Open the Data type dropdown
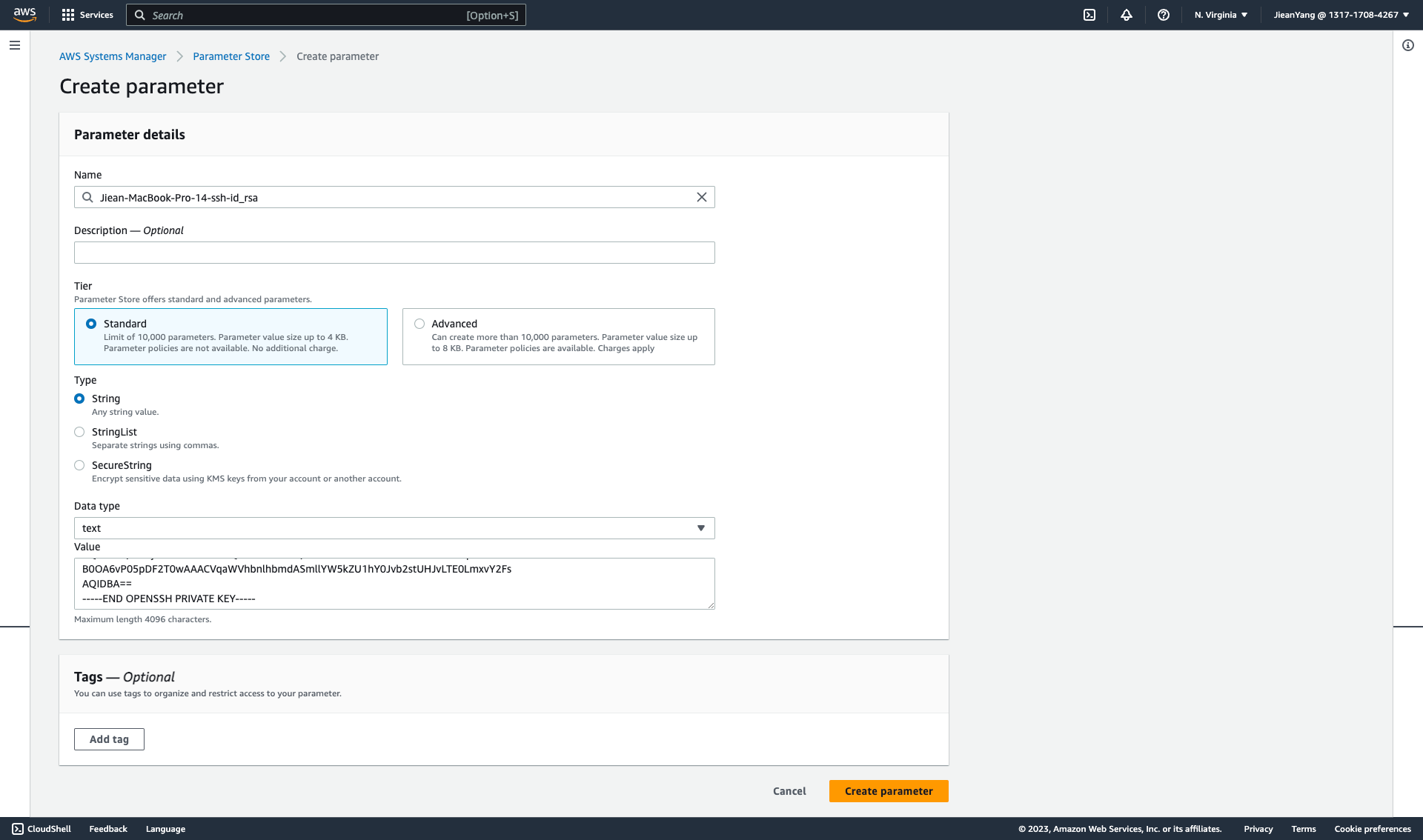The width and height of the screenshot is (1423, 840). pyautogui.click(x=394, y=528)
